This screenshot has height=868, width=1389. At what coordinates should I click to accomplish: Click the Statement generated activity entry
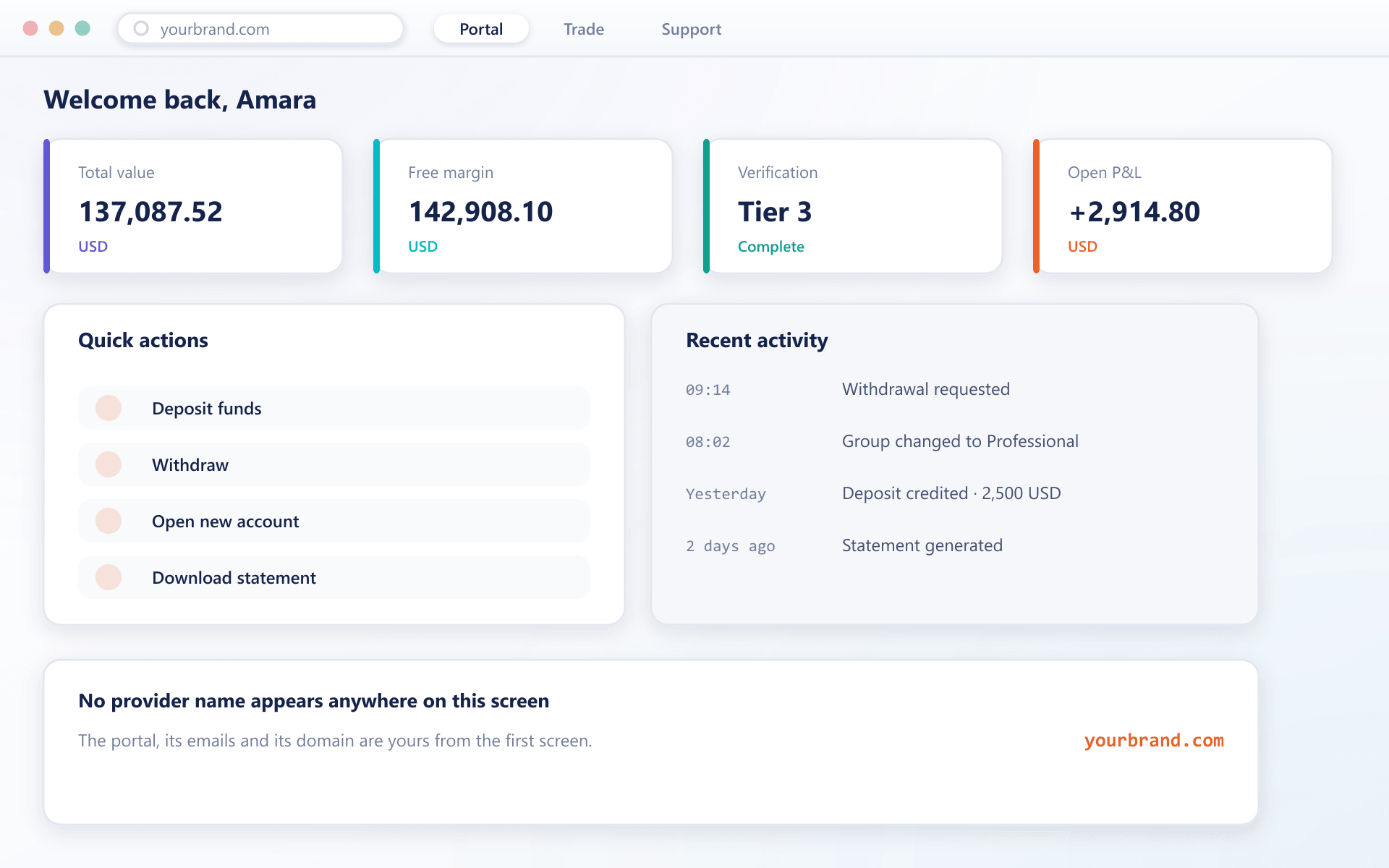[922, 545]
